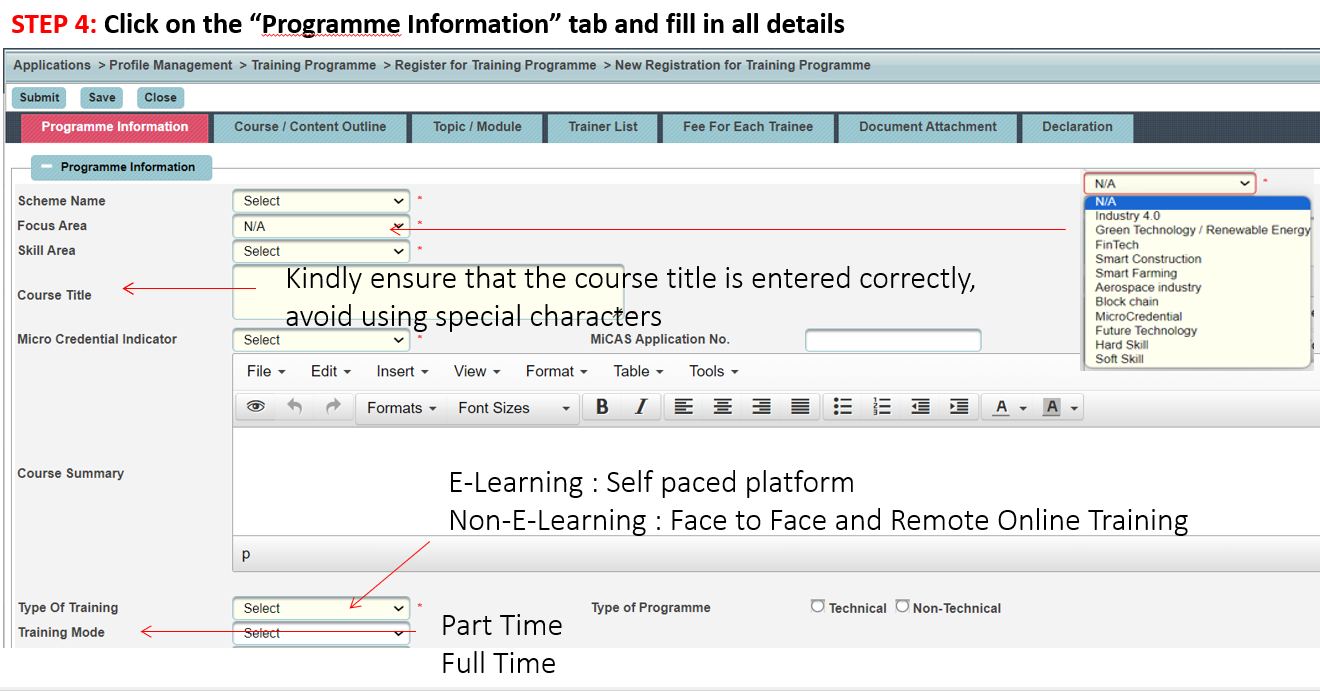This screenshot has width=1320, height=691.
Task: Switch to the Trainer List tab
Action: click(x=602, y=128)
